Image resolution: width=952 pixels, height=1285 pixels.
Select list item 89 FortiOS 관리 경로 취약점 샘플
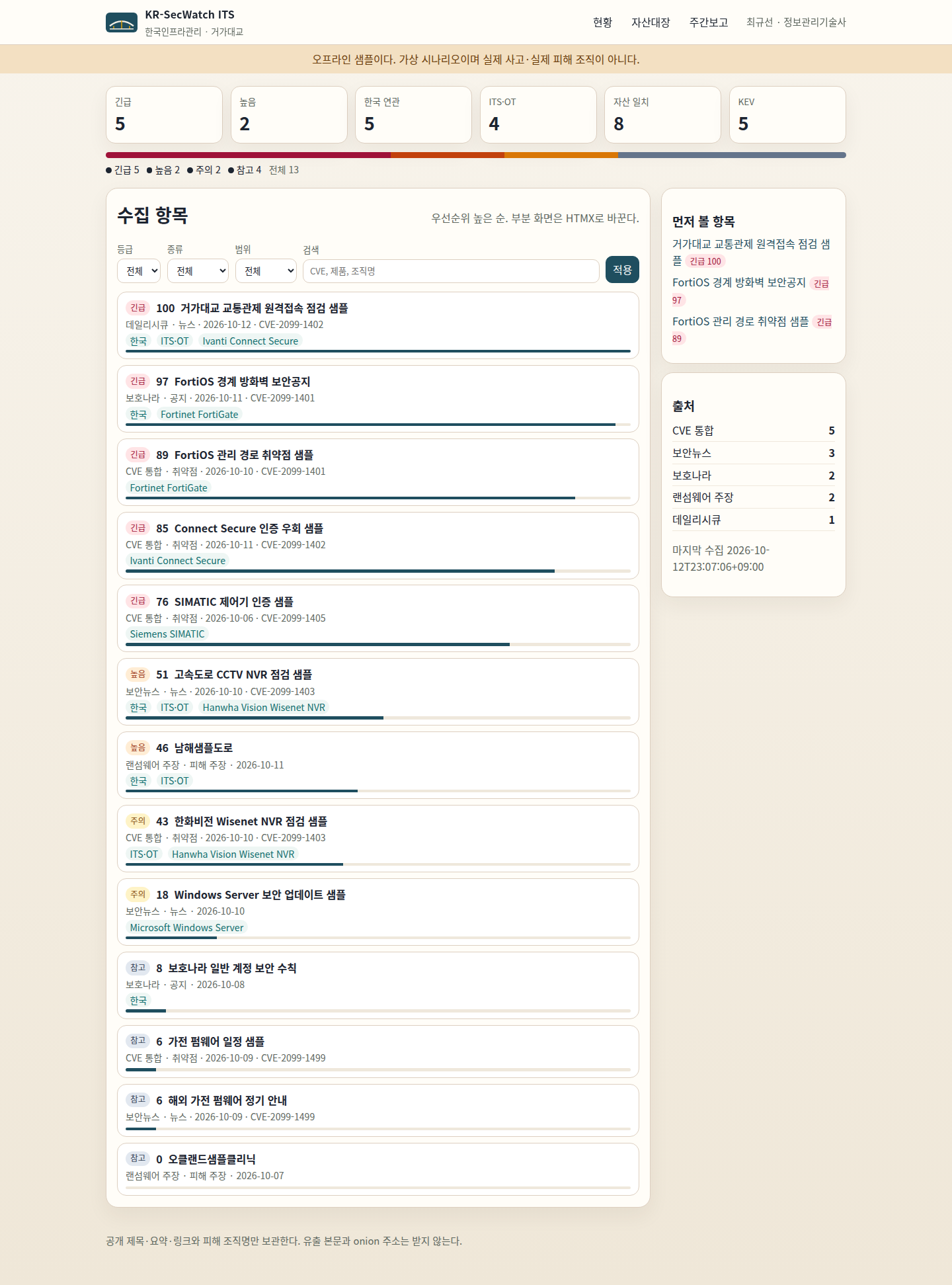[x=378, y=472]
